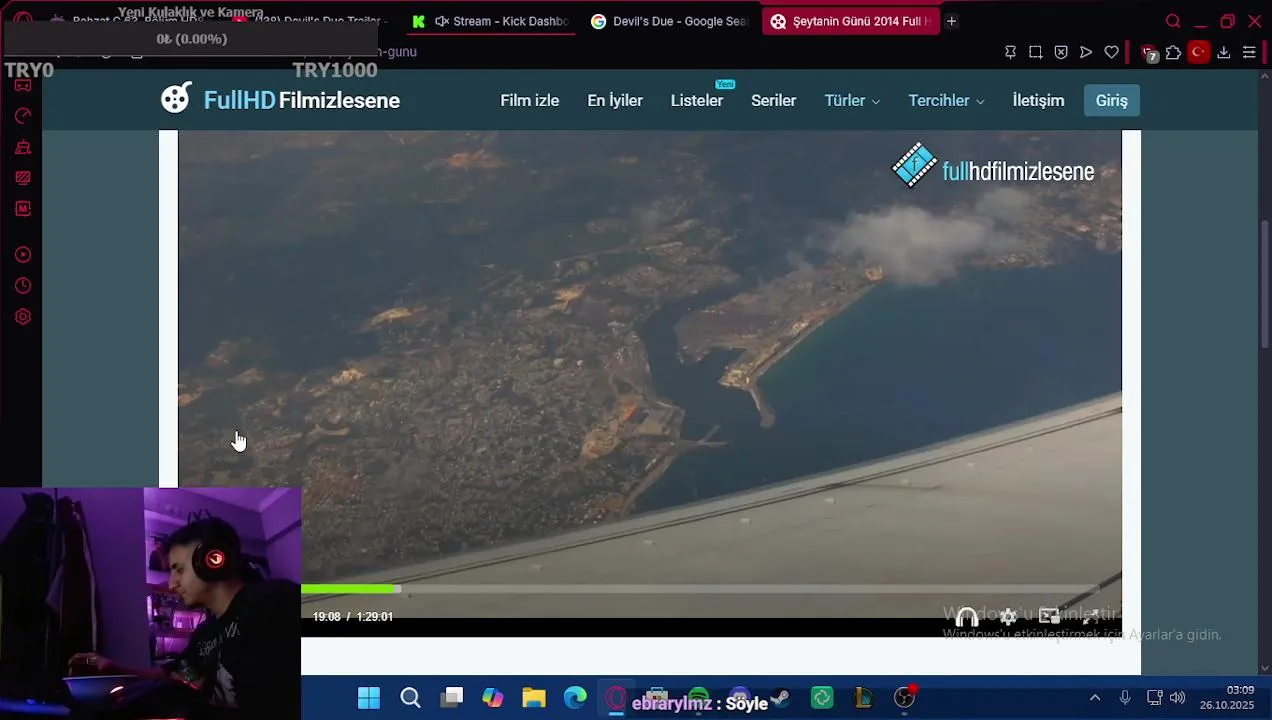Click the picture-in-picture icon in video player
This screenshot has height=720, width=1272.
[x=1049, y=616]
